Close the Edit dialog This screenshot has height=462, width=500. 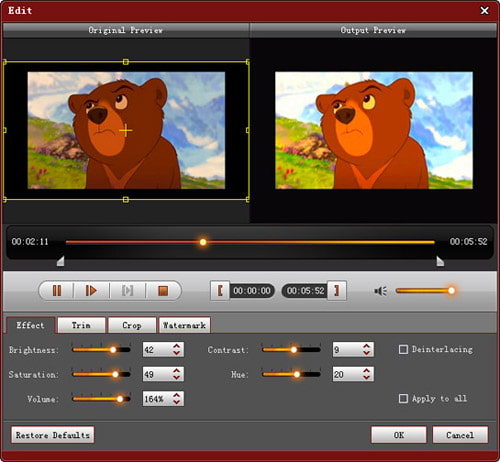click(x=484, y=11)
